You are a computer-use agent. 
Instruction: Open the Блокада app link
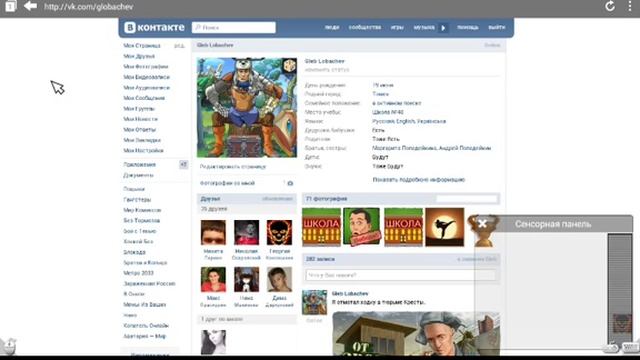[x=134, y=252]
